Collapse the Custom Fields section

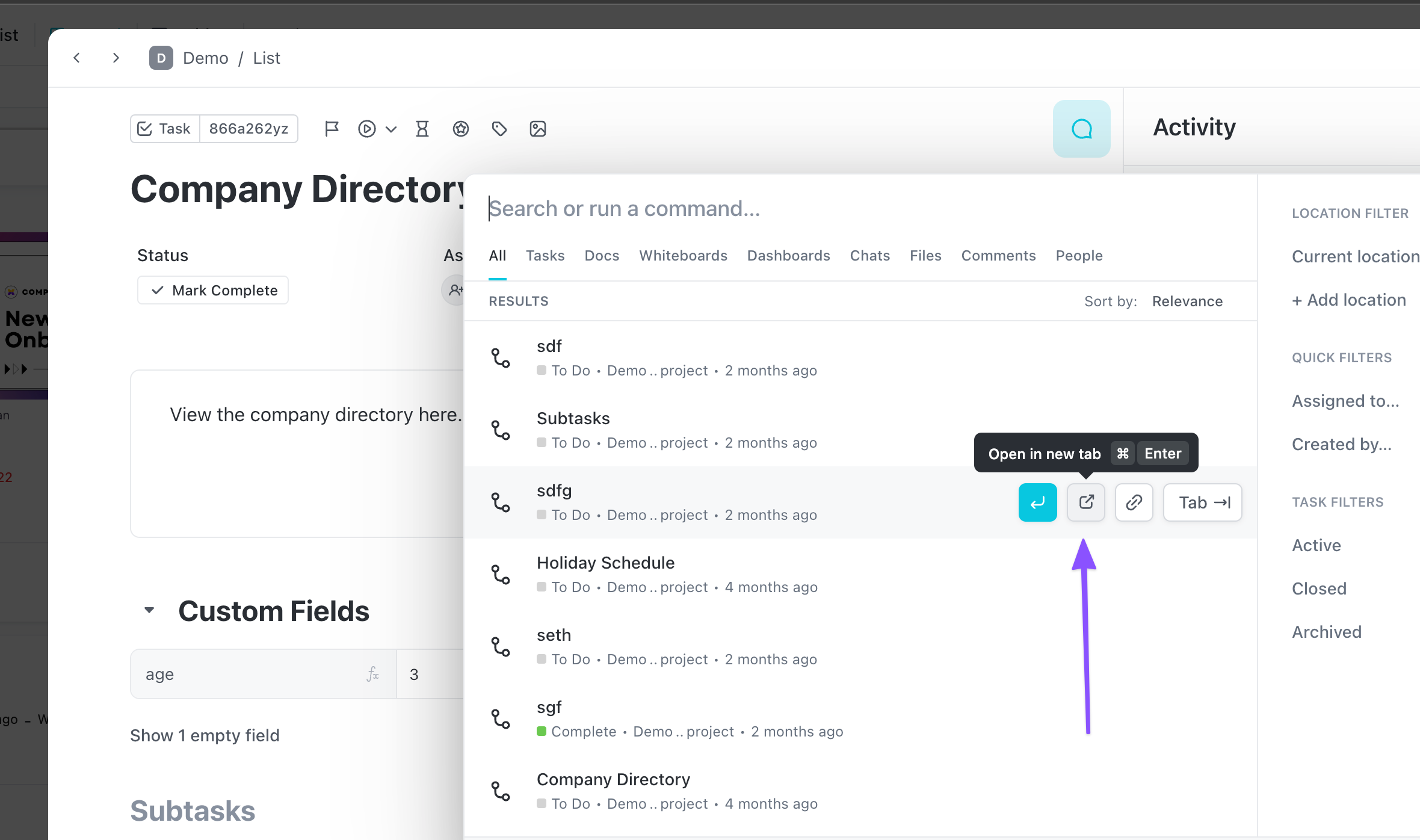click(x=149, y=610)
